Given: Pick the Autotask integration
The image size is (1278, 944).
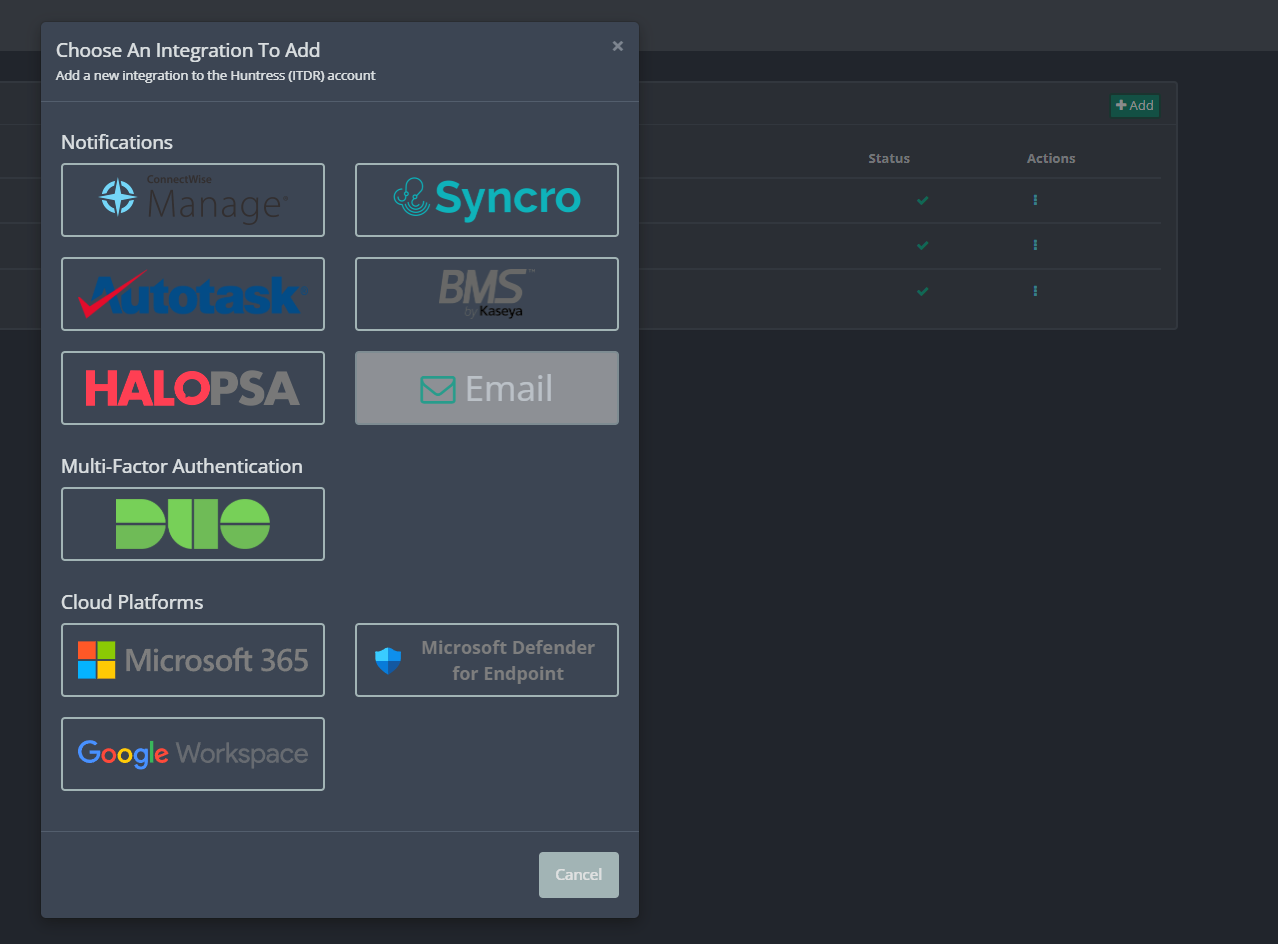Looking at the screenshot, I should (193, 294).
